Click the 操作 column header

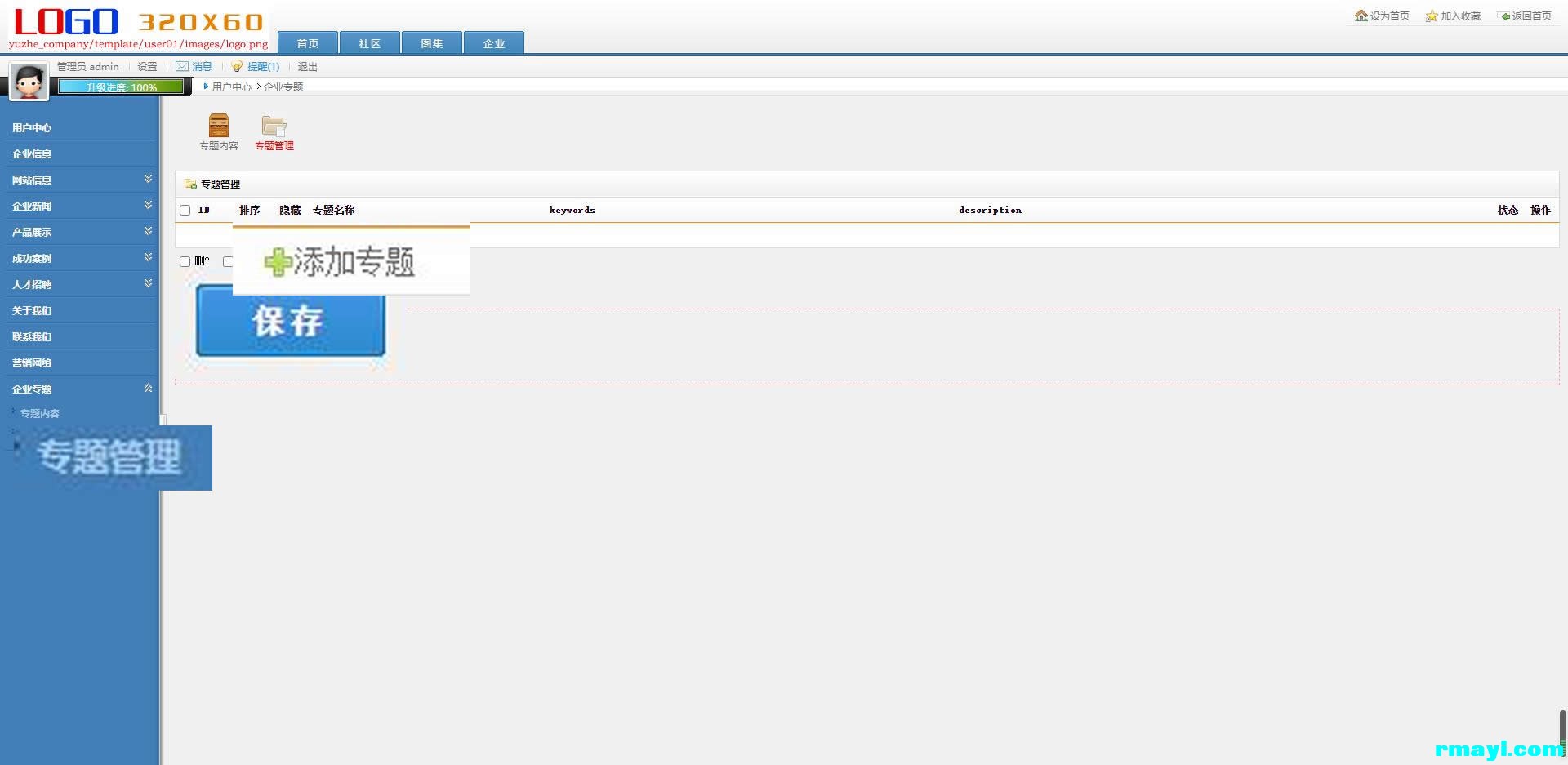(x=1541, y=211)
